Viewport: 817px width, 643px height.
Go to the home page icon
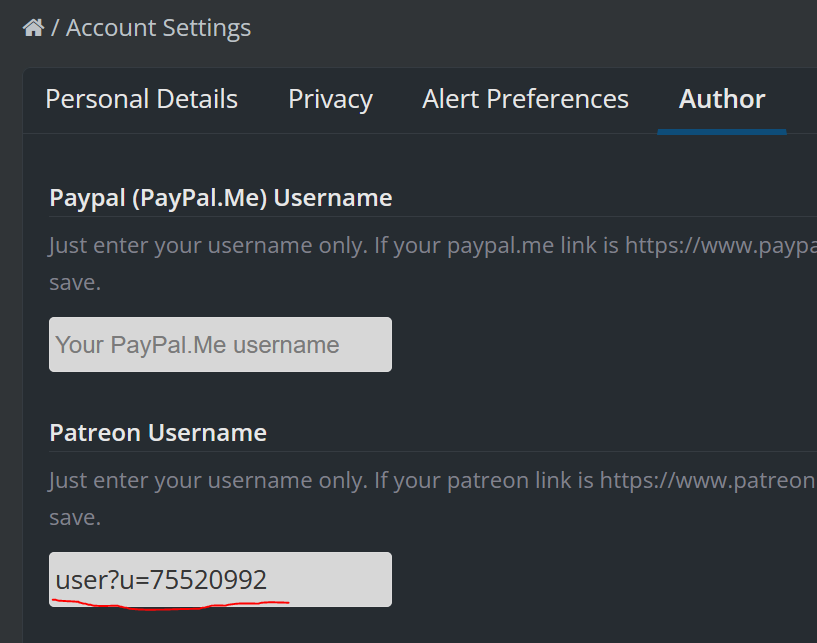(x=33, y=28)
